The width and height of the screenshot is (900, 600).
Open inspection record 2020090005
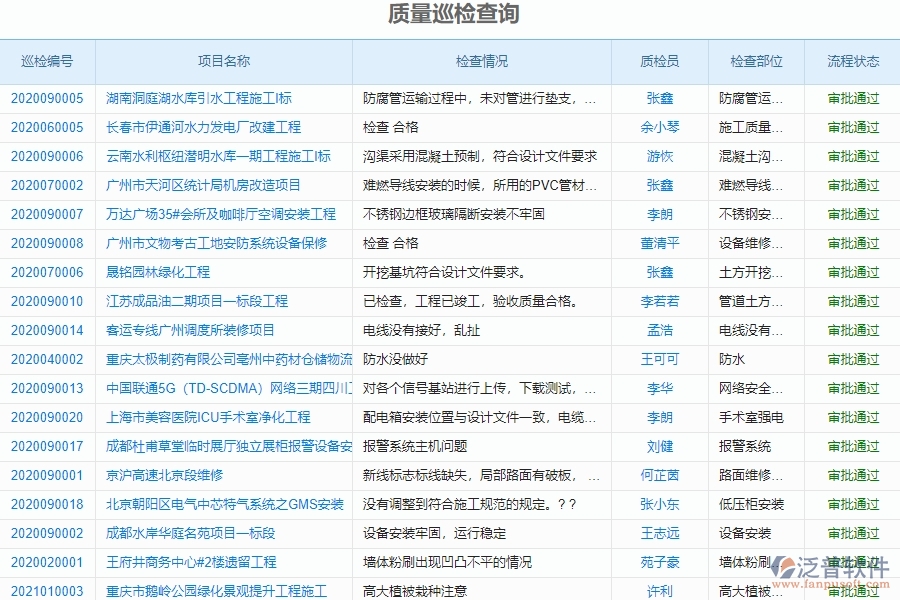point(46,98)
